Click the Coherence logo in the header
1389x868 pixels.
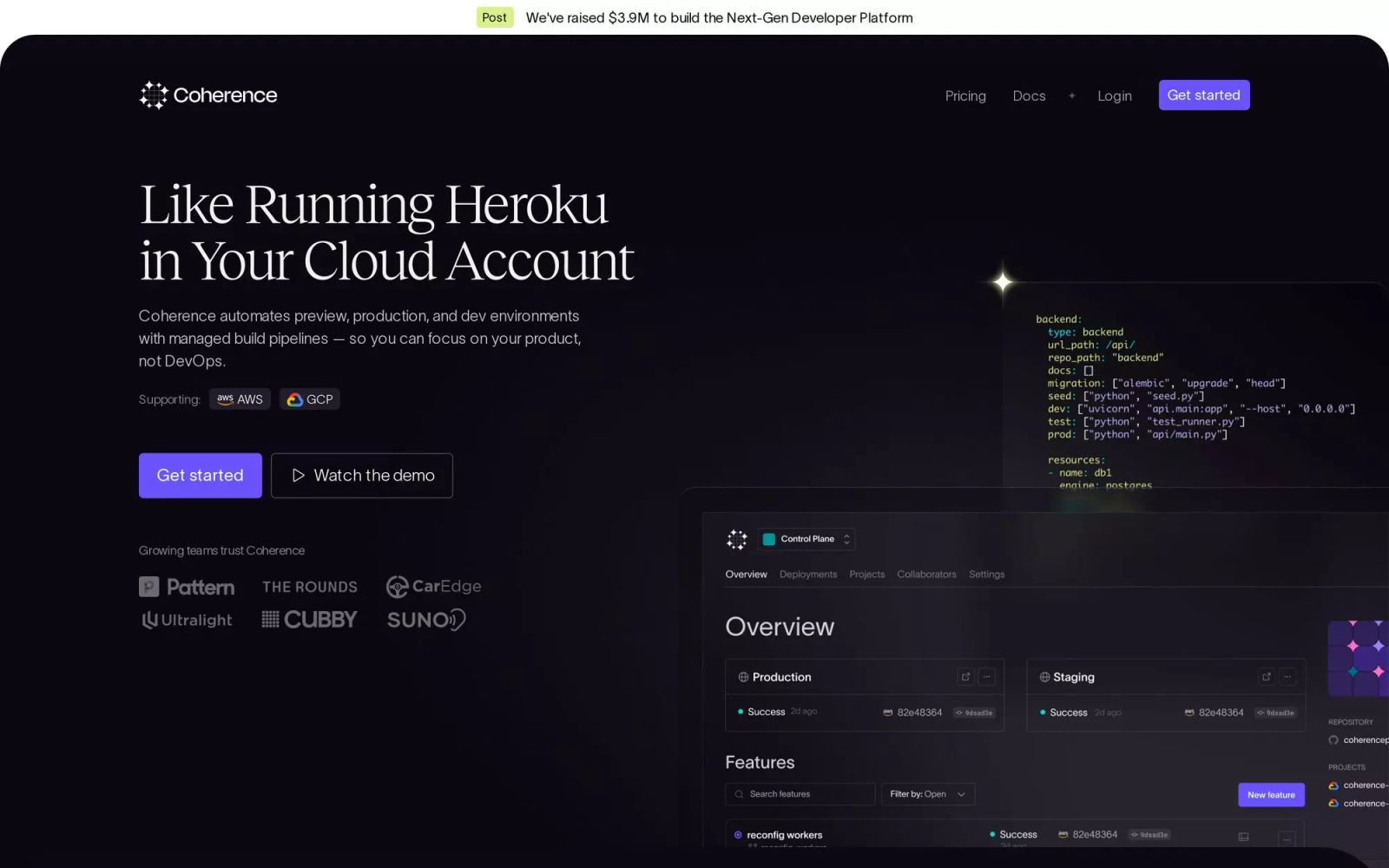pyautogui.click(x=208, y=95)
